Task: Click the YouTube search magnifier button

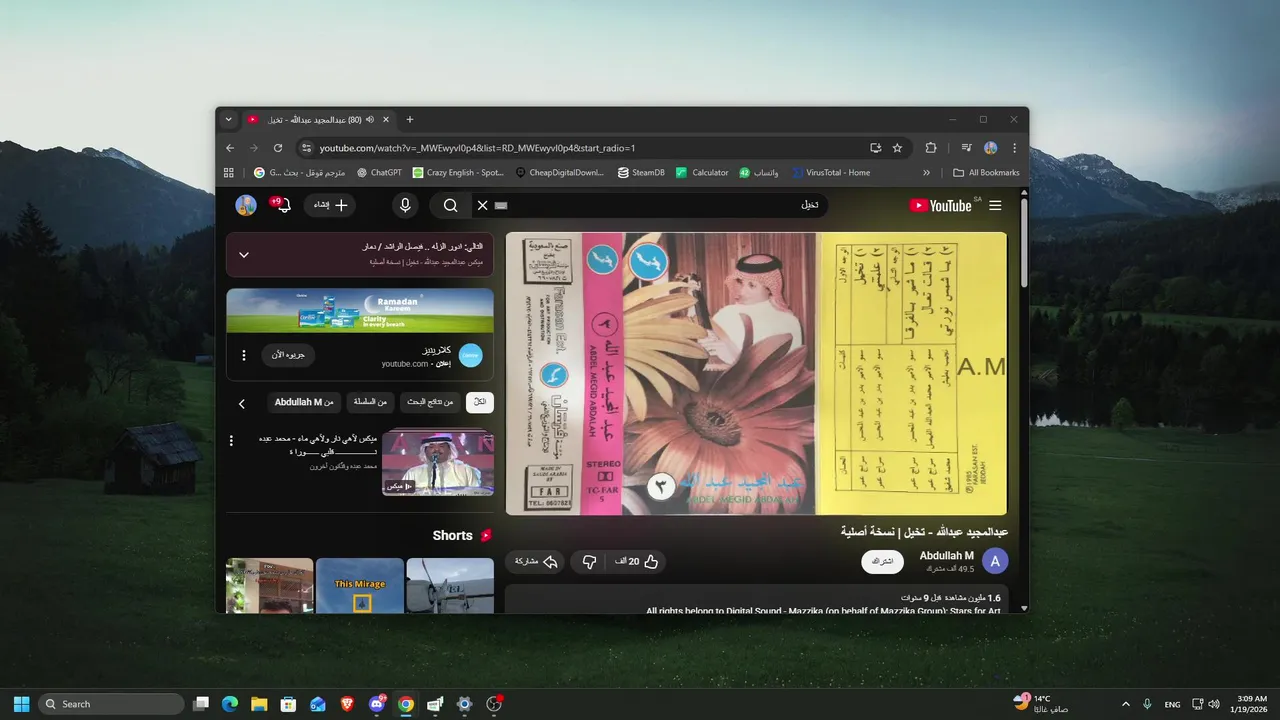Action: click(450, 205)
